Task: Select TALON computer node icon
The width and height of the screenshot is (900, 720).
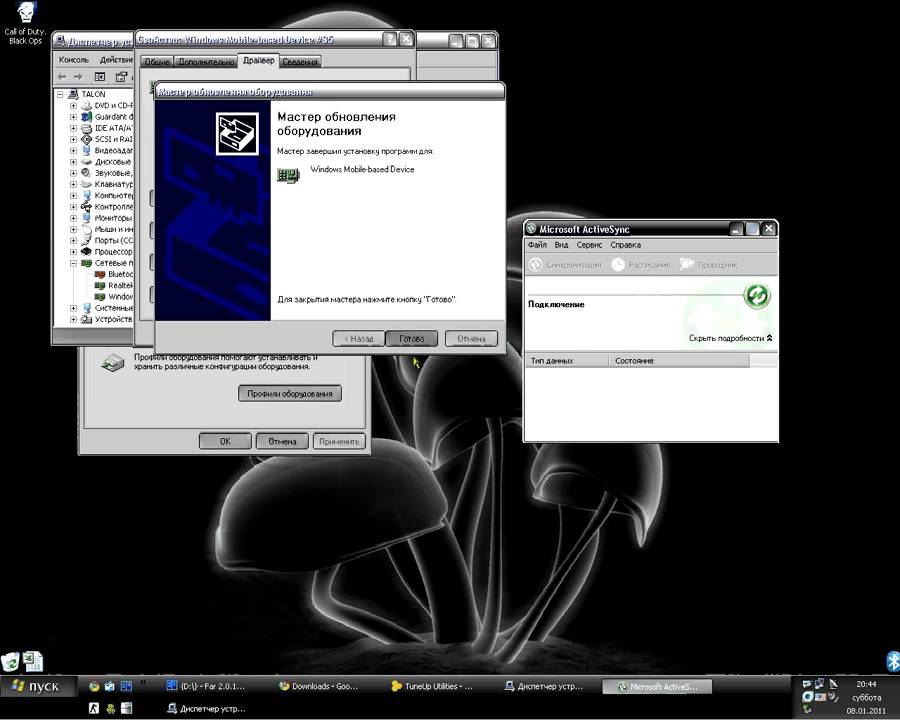Action: coord(73,94)
